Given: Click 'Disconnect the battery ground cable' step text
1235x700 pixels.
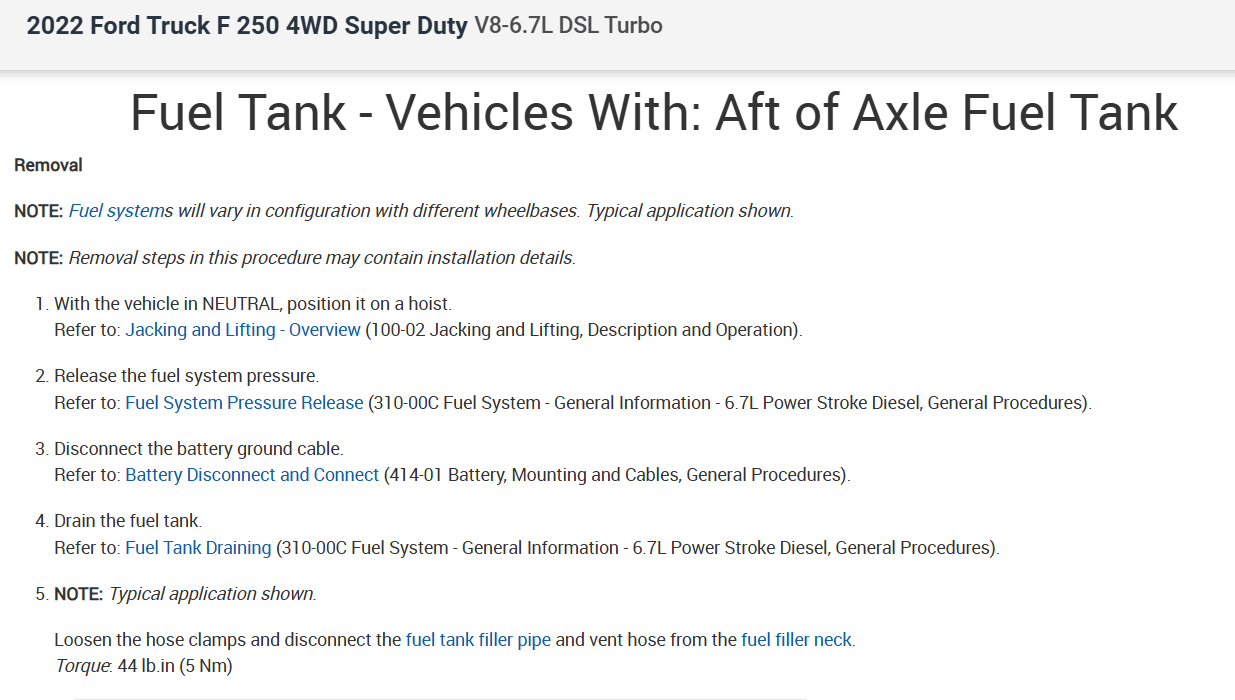Looking at the screenshot, I should click(x=198, y=449).
